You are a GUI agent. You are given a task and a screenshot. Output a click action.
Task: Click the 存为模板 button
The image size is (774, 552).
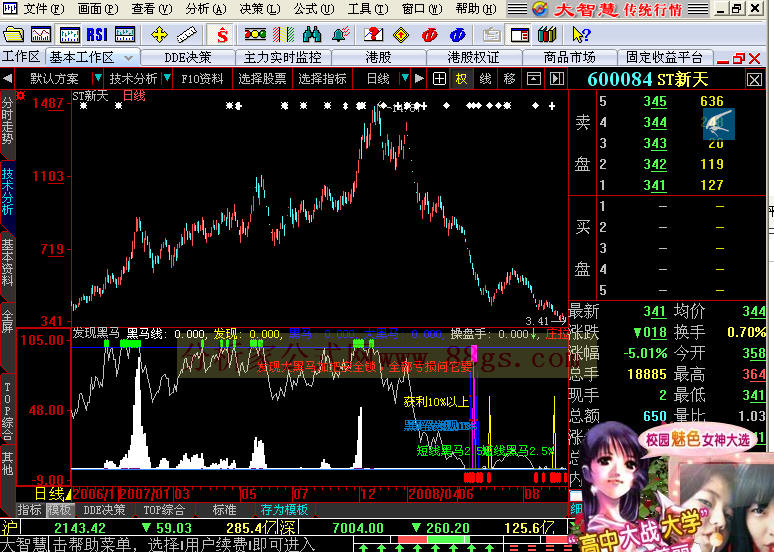284,510
